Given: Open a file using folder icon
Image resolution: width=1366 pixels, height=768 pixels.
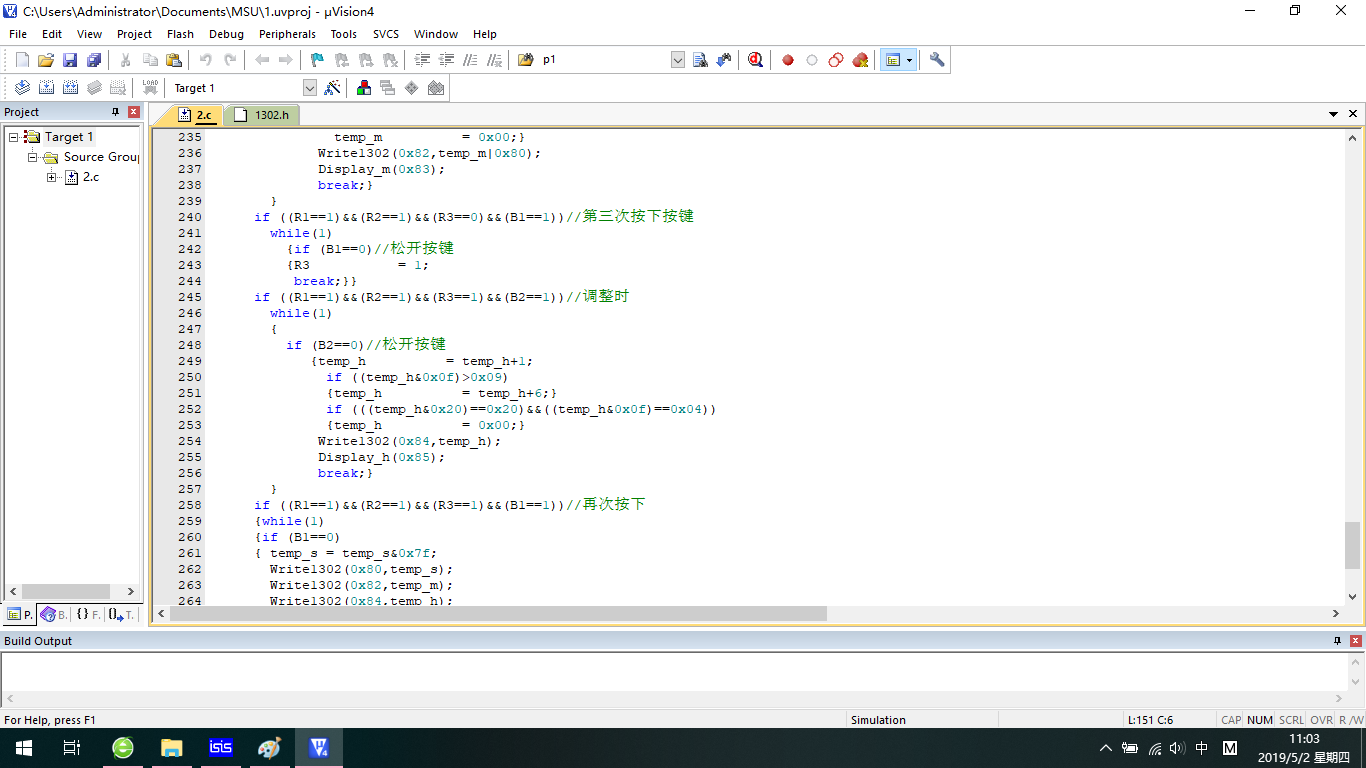Looking at the screenshot, I should 46,60.
